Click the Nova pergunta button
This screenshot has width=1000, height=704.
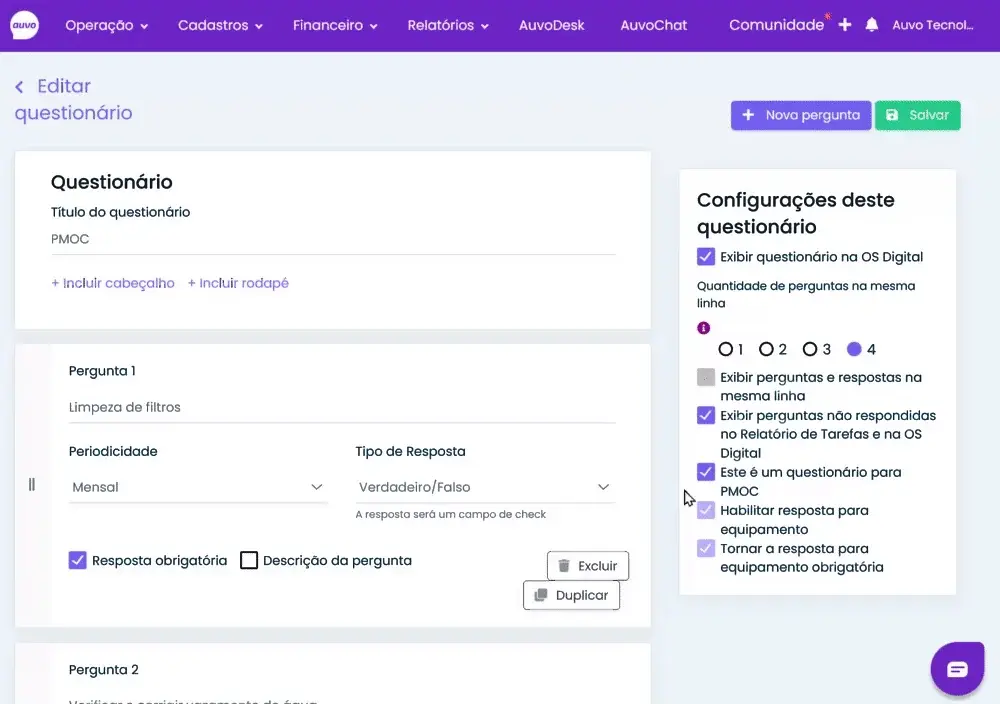(801, 115)
